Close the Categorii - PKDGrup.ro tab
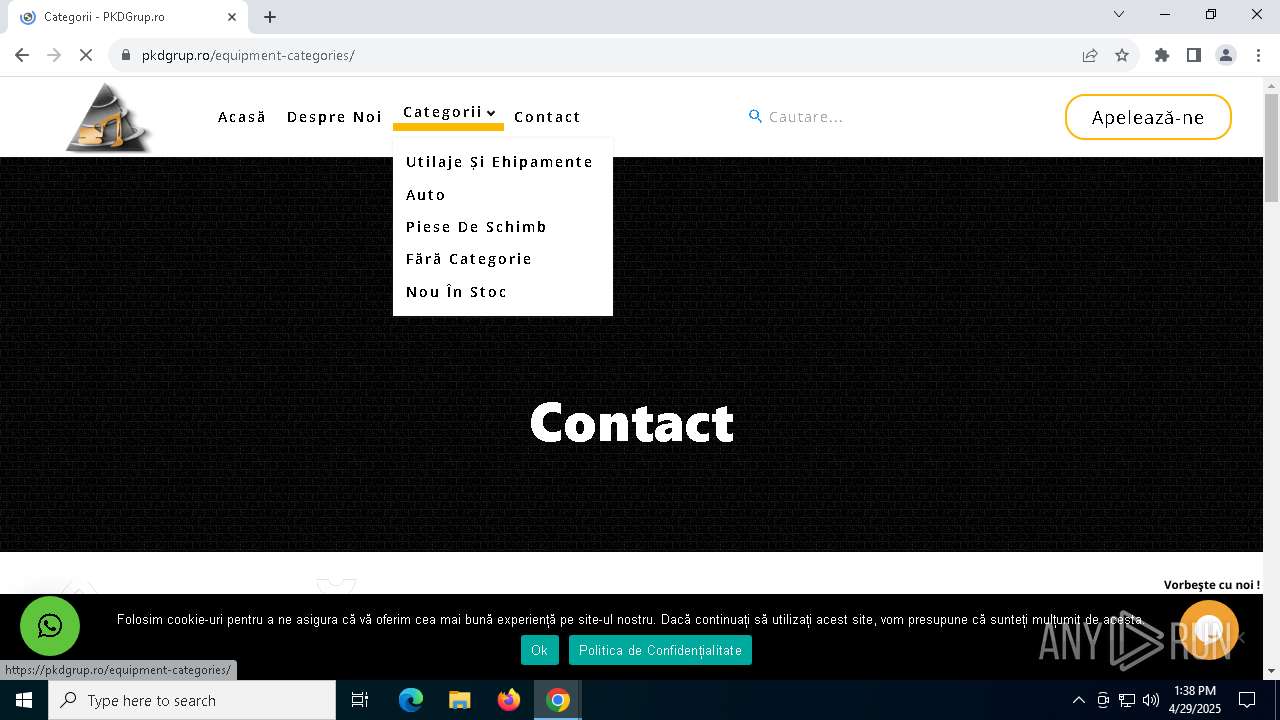Viewport: 1280px width, 720px height. 232,17
